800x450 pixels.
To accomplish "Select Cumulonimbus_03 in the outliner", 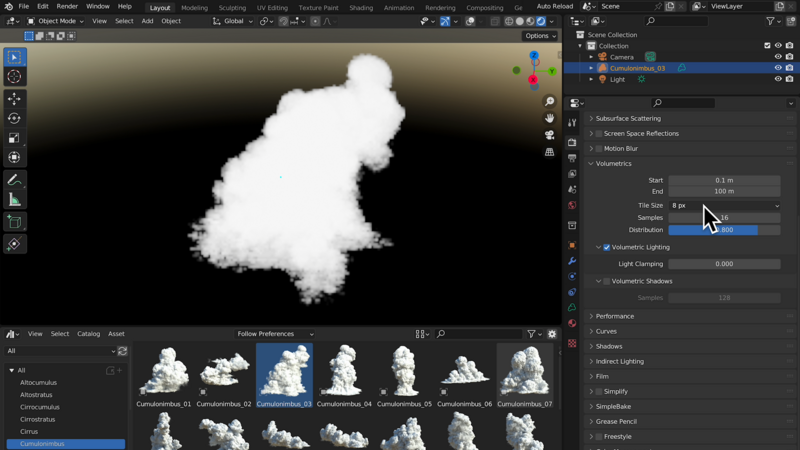I will (637, 68).
